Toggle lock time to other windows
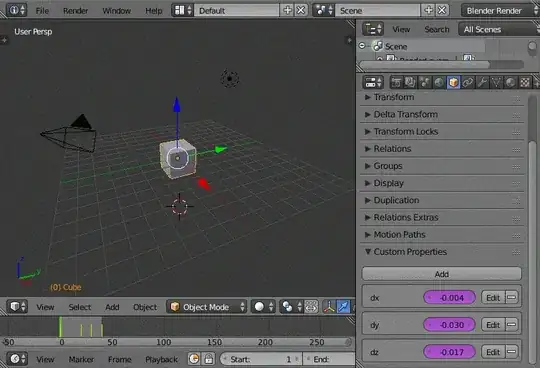This screenshot has height=368, width=540. tap(208, 359)
